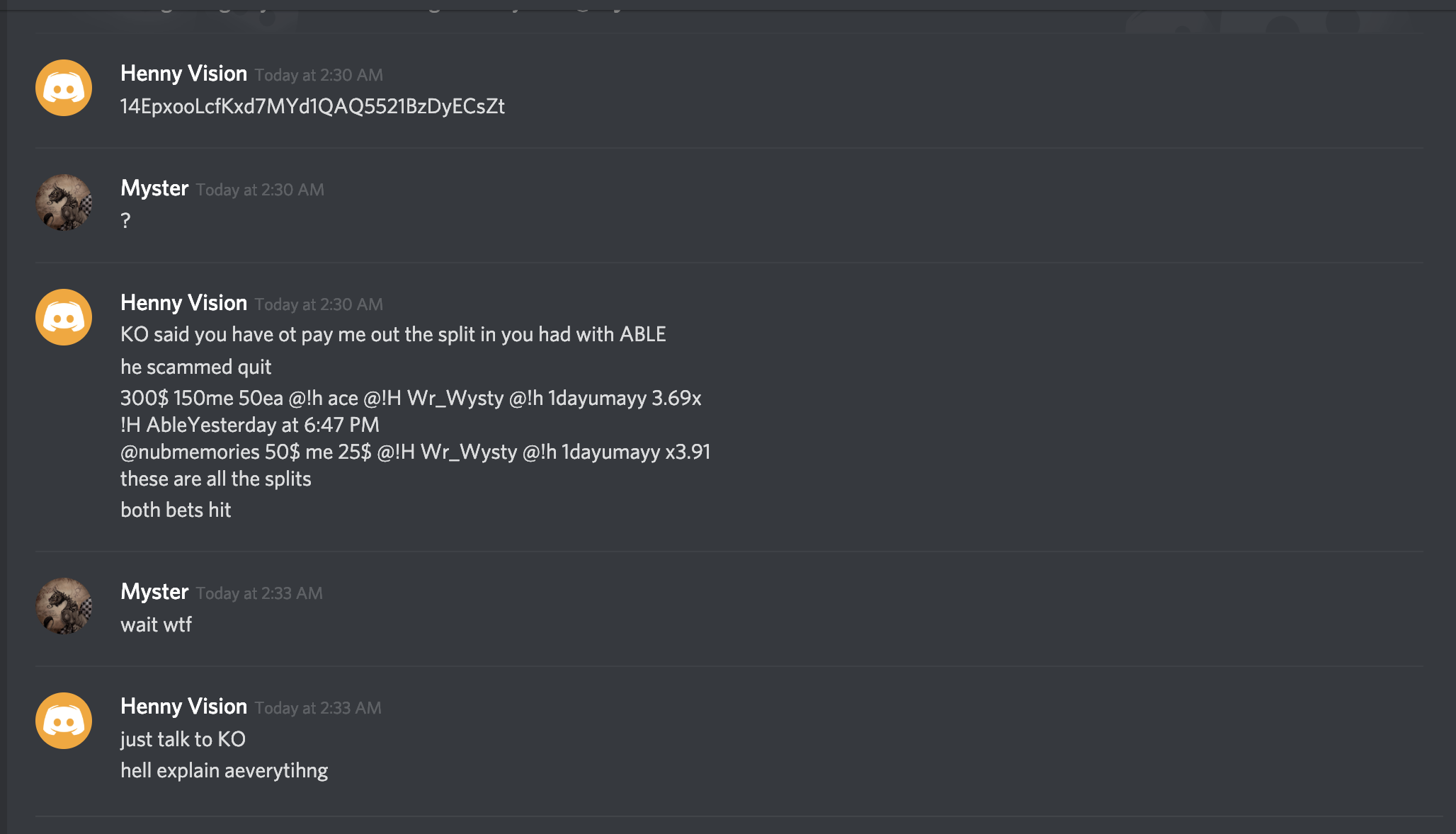The width and height of the screenshot is (1456, 834).
Task: Click the "Today at 2:33 AM" timestamp on the last Henny Vision message
Action: click(318, 708)
